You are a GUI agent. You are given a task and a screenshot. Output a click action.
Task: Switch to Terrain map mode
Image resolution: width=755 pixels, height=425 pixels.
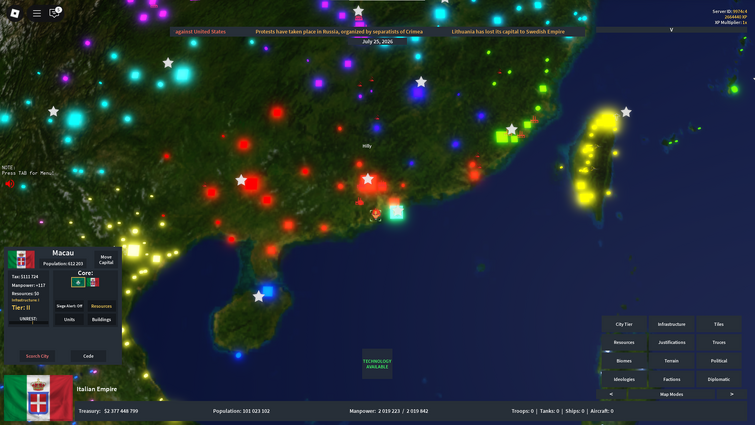(671, 361)
